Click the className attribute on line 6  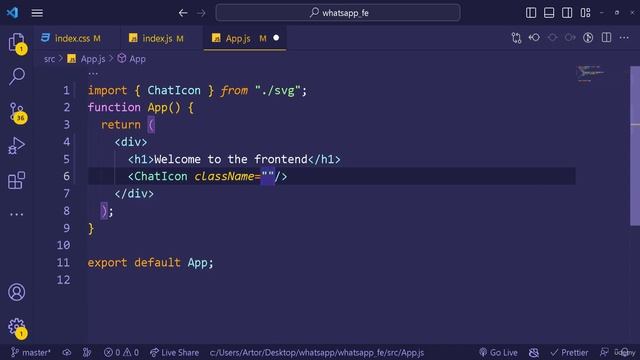click(224, 176)
